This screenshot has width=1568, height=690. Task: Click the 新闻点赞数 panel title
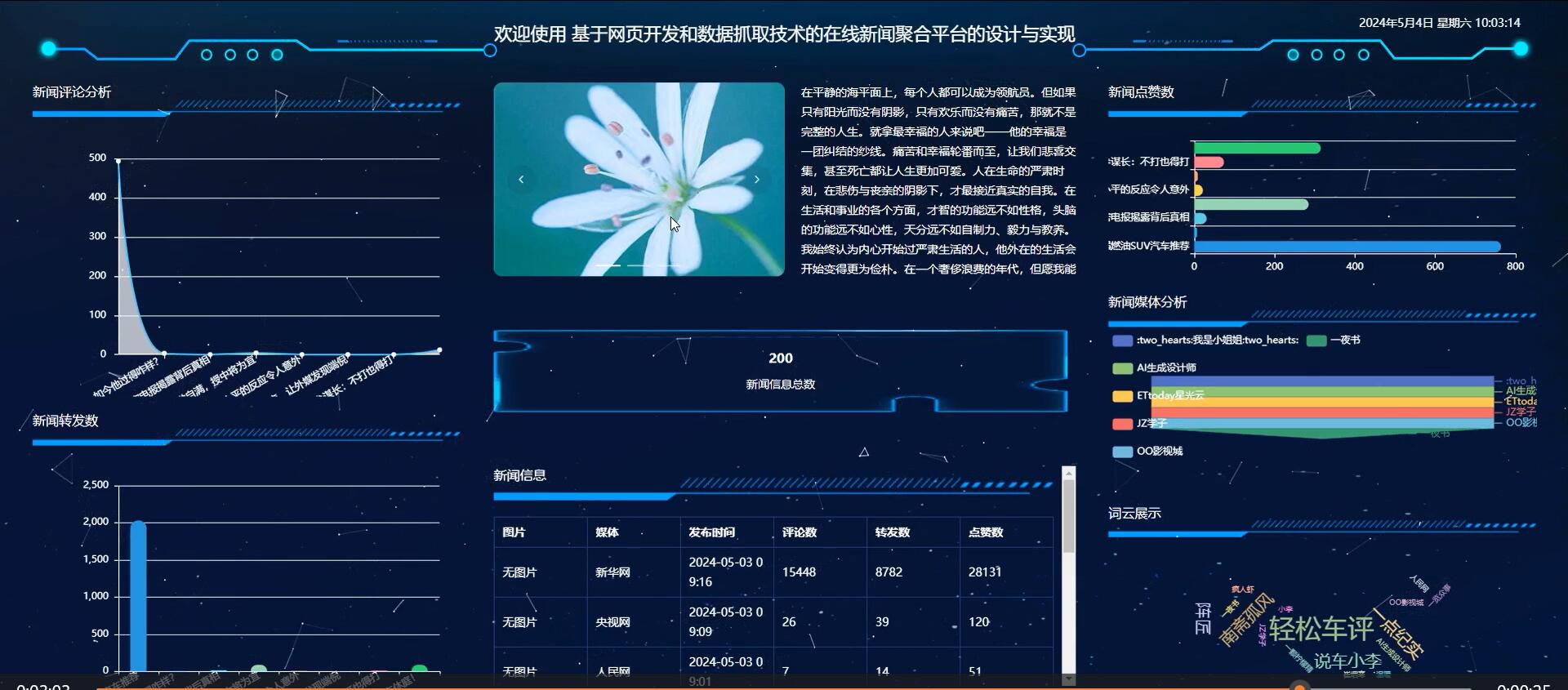coord(1141,92)
